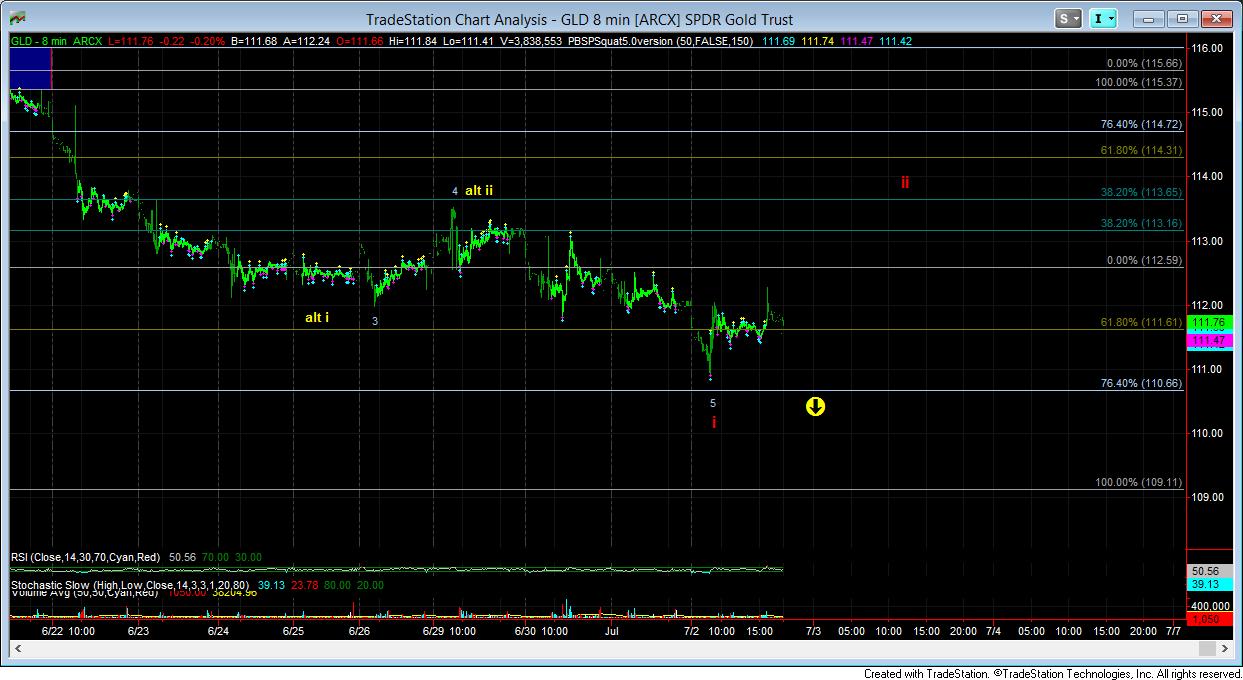This screenshot has height=680, width=1243.
Task: Click the '7/3' date on the time axis
Action: tap(814, 632)
